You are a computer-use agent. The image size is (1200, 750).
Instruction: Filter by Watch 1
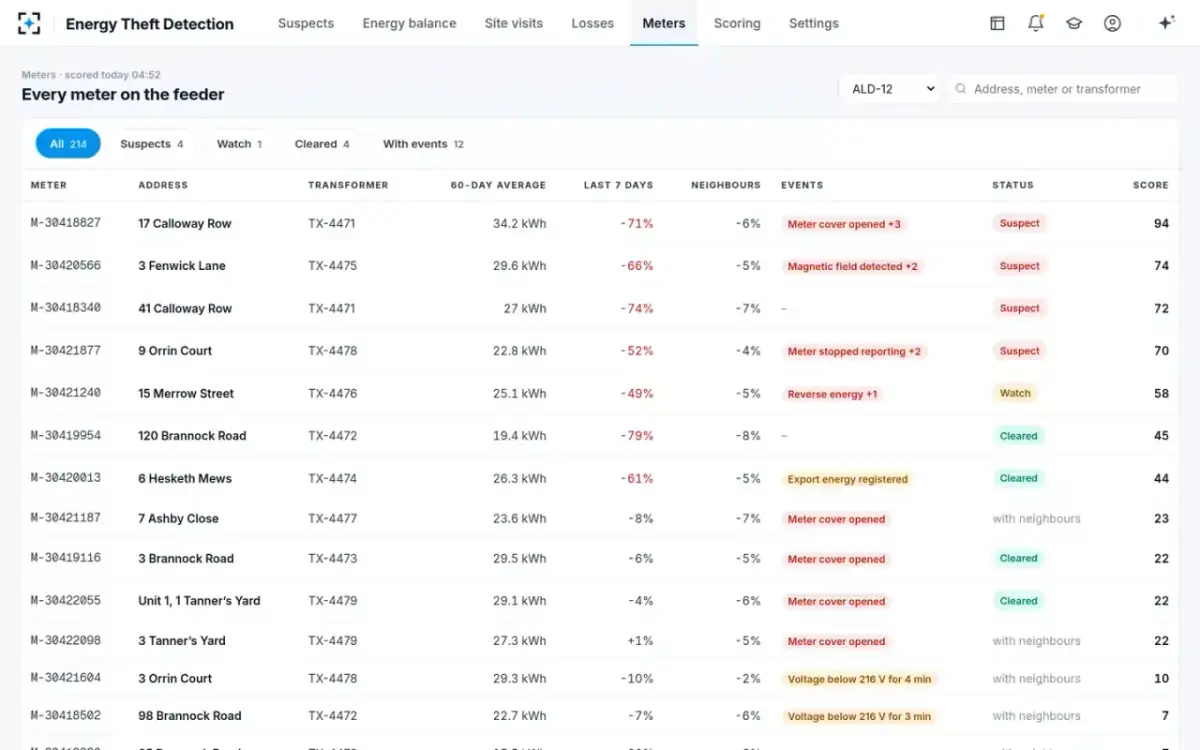(239, 144)
